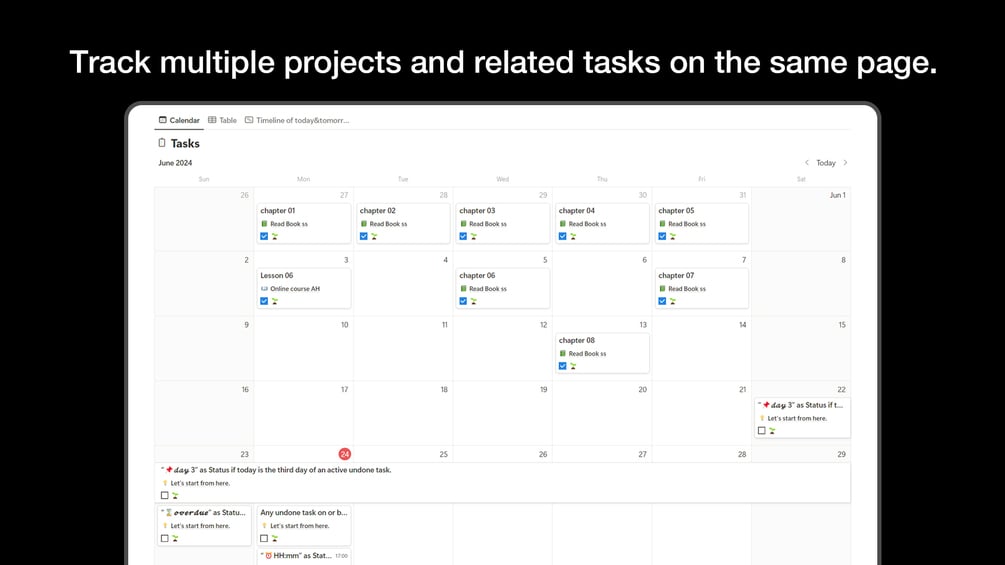
Task: Open the Timeline of today&tomorrow tab
Action: [x=297, y=120]
